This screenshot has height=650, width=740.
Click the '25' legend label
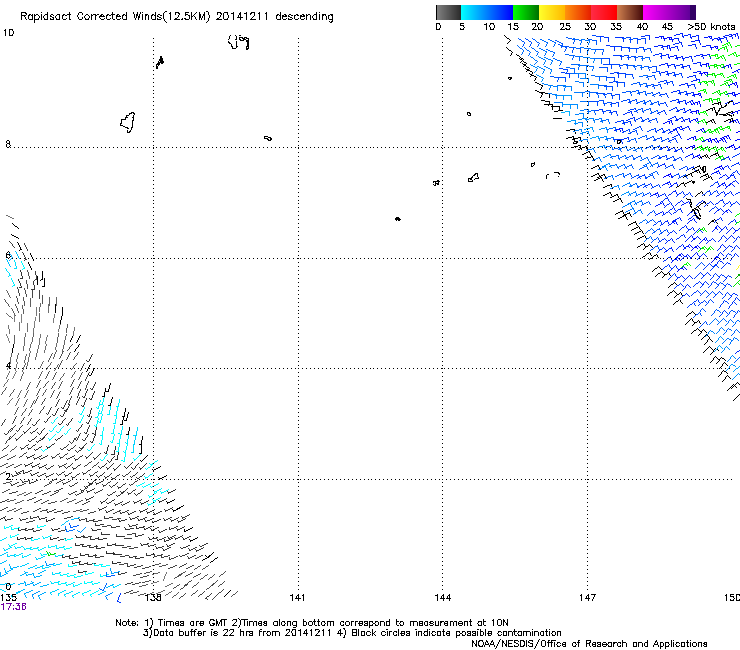click(565, 27)
